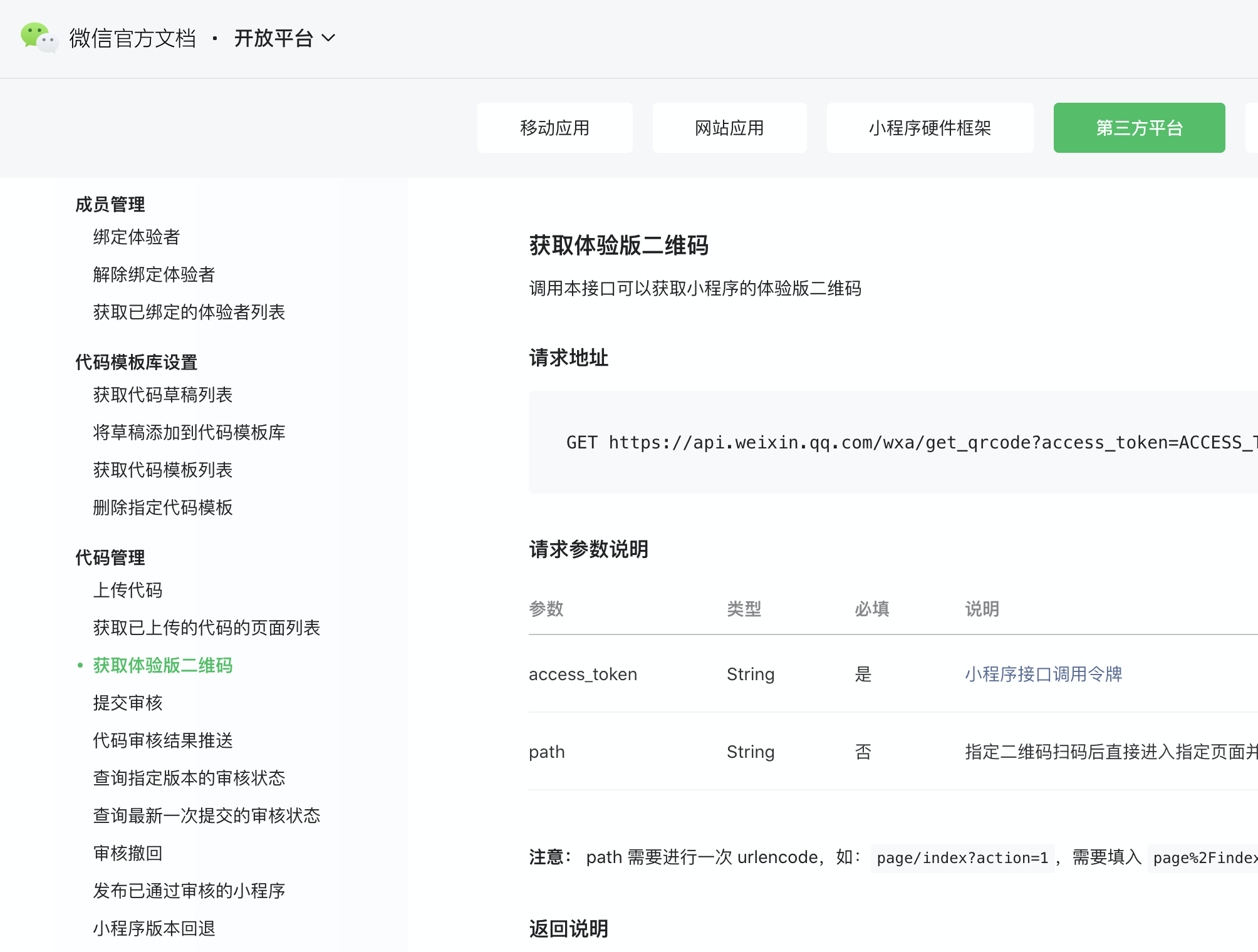Image resolution: width=1258 pixels, height=952 pixels.
Task: Click the 微信官方文档 title text
Action: click(x=133, y=38)
